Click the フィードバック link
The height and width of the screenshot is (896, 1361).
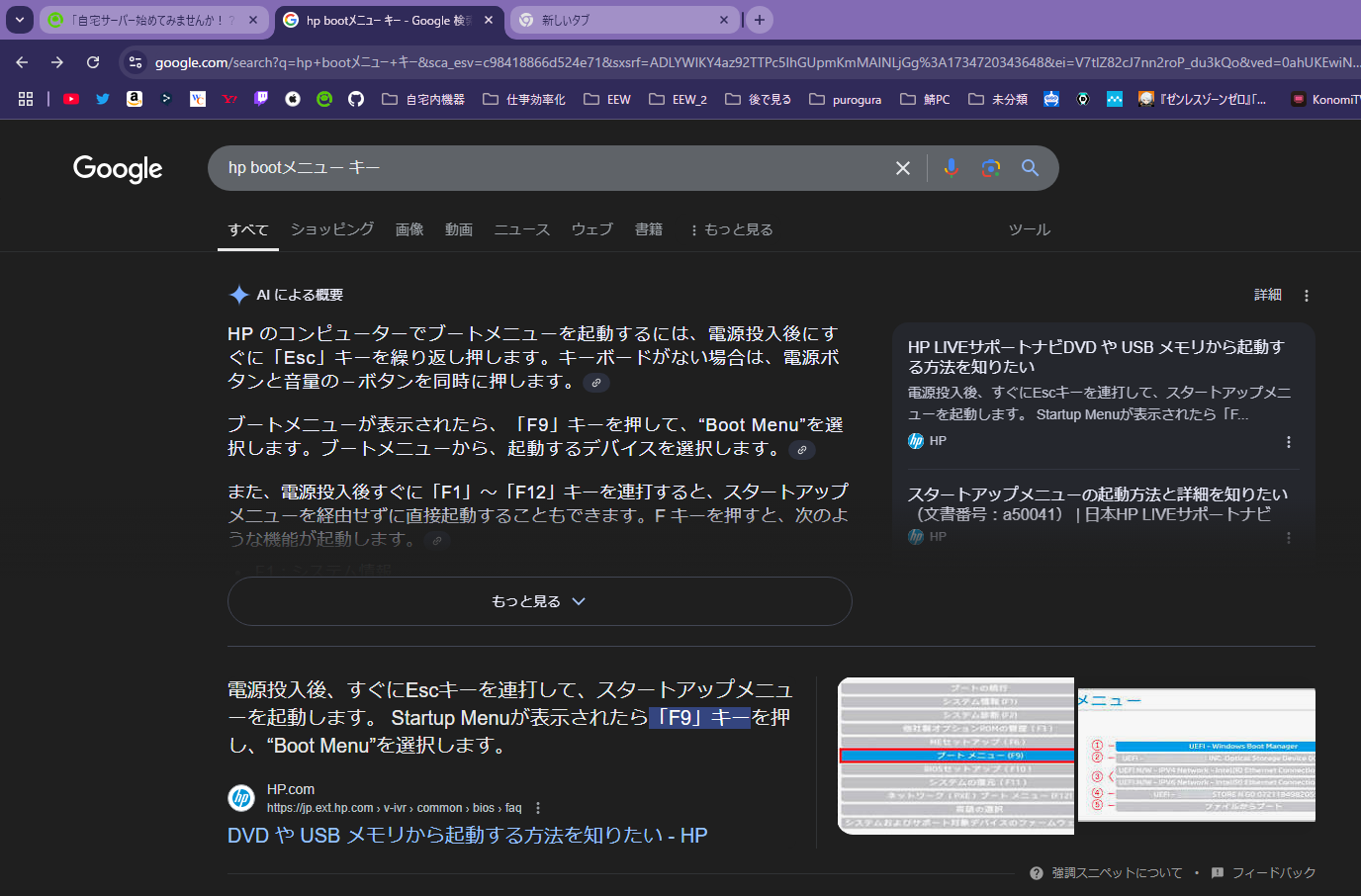(x=1274, y=873)
